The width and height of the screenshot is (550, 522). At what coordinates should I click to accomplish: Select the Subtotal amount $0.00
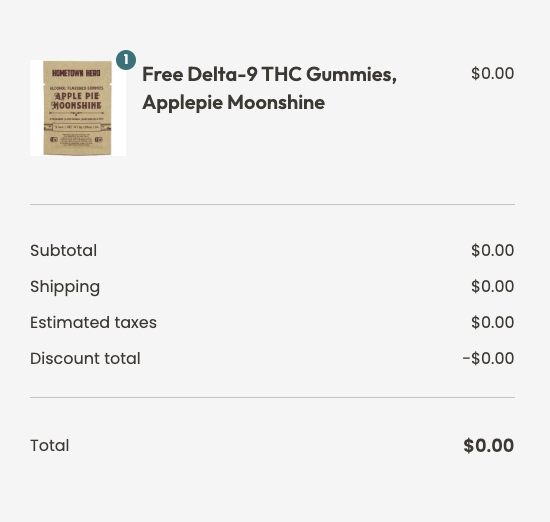tap(492, 250)
